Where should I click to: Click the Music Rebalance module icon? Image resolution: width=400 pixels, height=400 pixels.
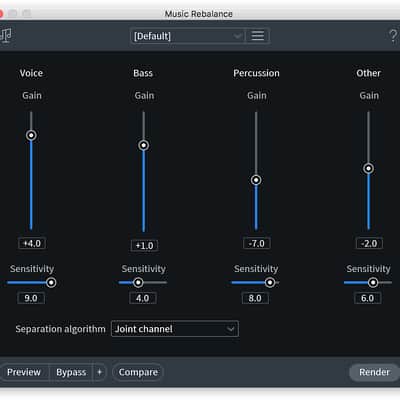pyautogui.click(x=6, y=35)
